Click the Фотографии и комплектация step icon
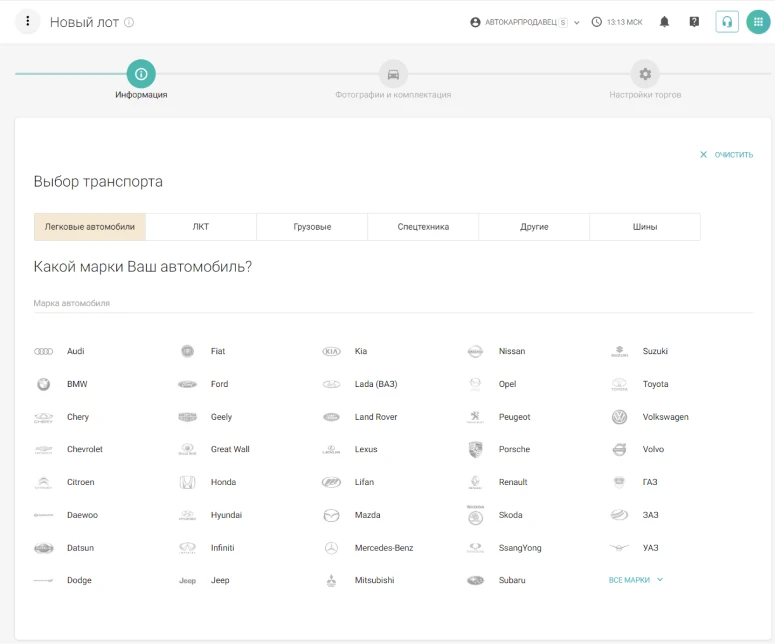775x644 pixels. [393, 74]
